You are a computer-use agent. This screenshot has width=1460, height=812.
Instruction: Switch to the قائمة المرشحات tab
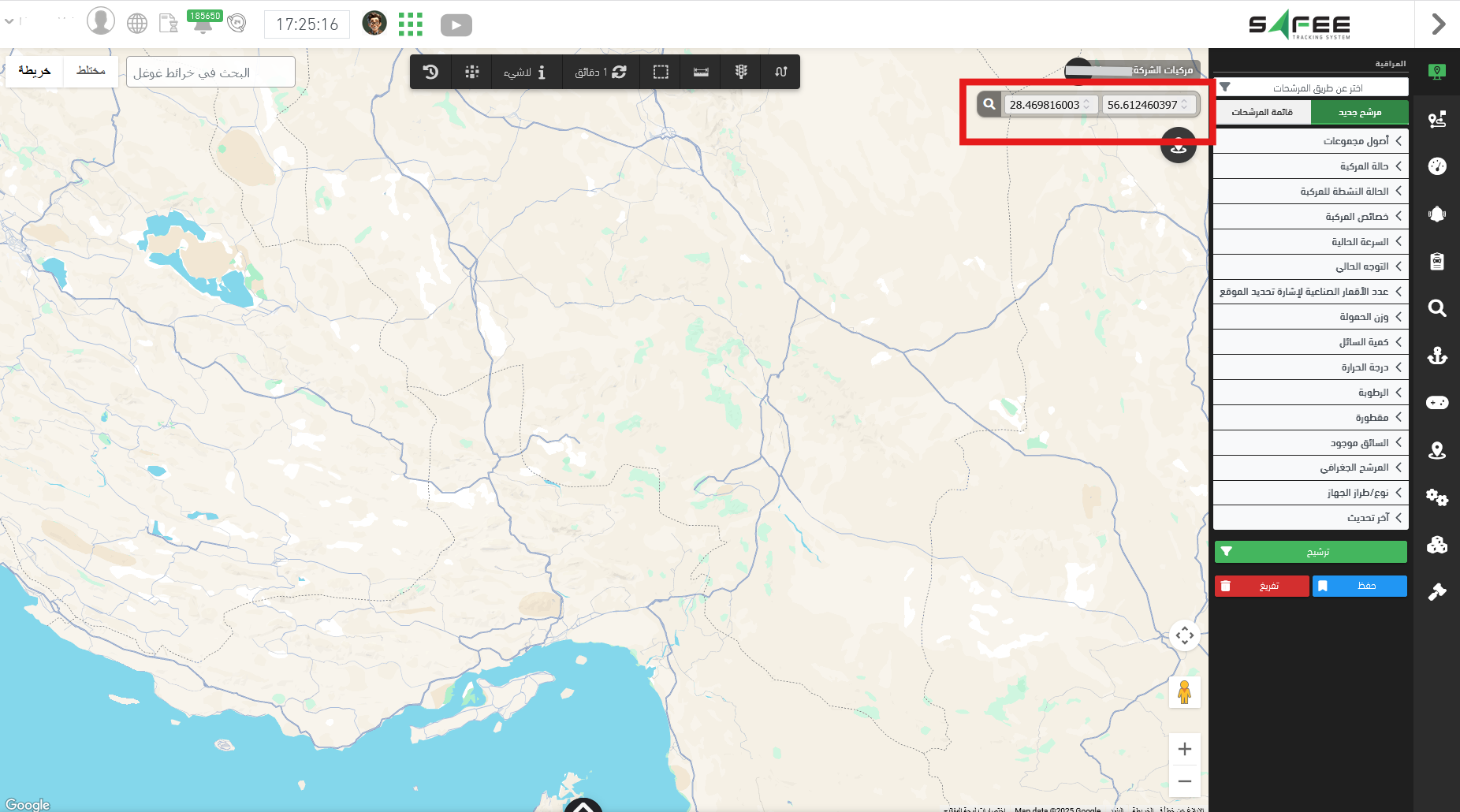tap(1262, 112)
